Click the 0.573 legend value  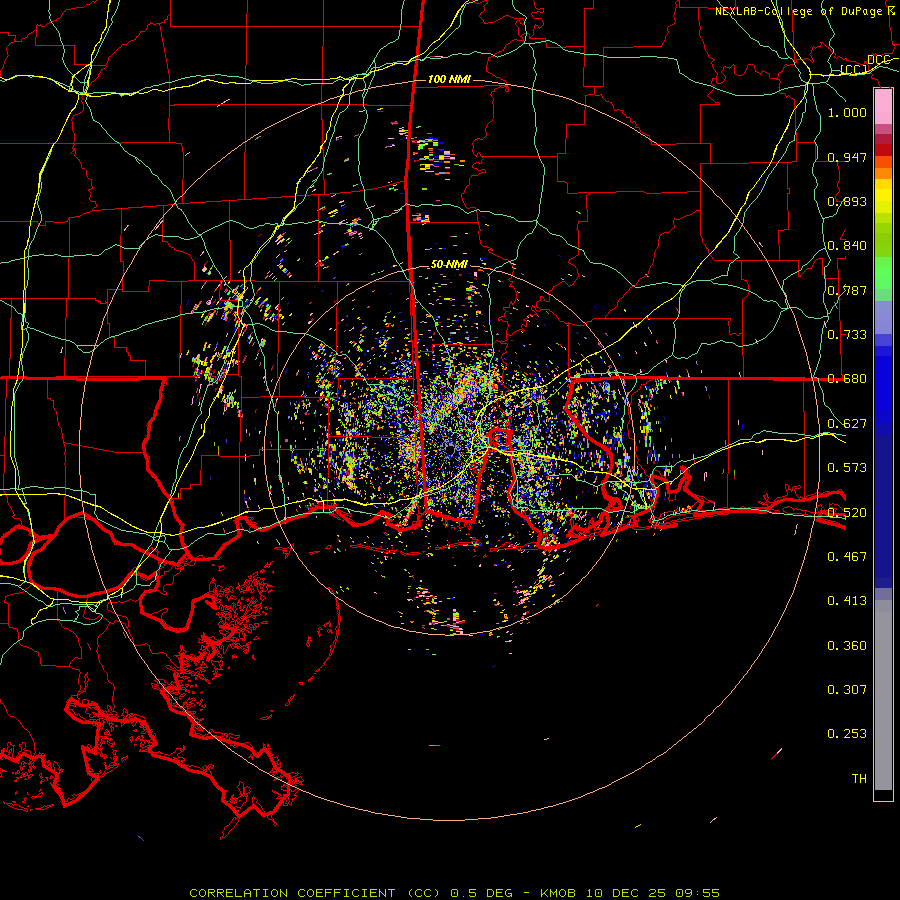click(847, 468)
